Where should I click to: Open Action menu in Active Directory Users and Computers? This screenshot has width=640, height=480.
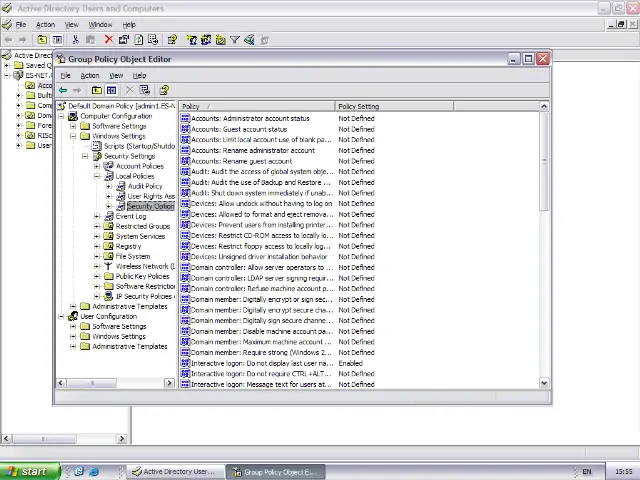(45, 25)
